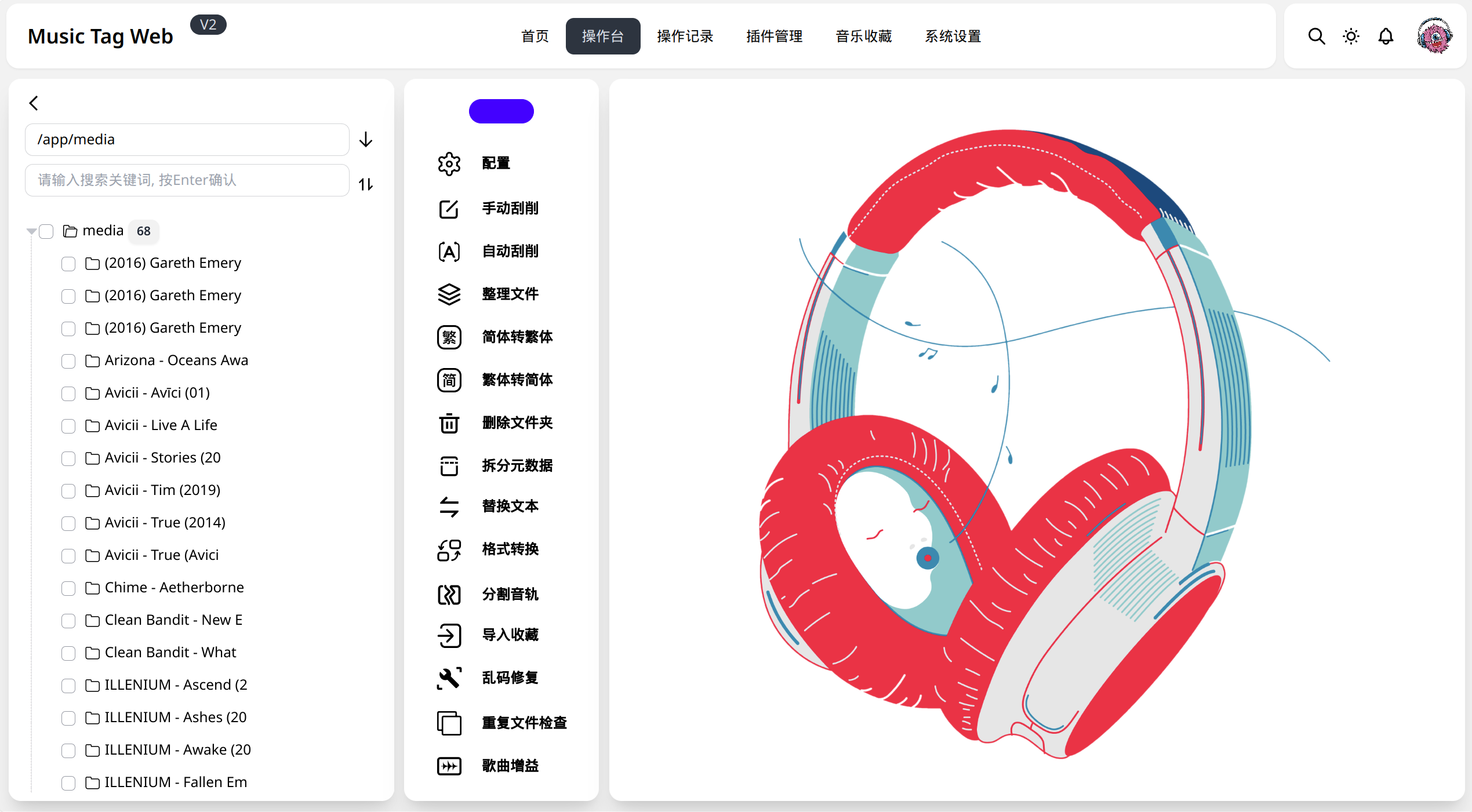Click the 歌曲增益 gain icon

click(x=449, y=766)
